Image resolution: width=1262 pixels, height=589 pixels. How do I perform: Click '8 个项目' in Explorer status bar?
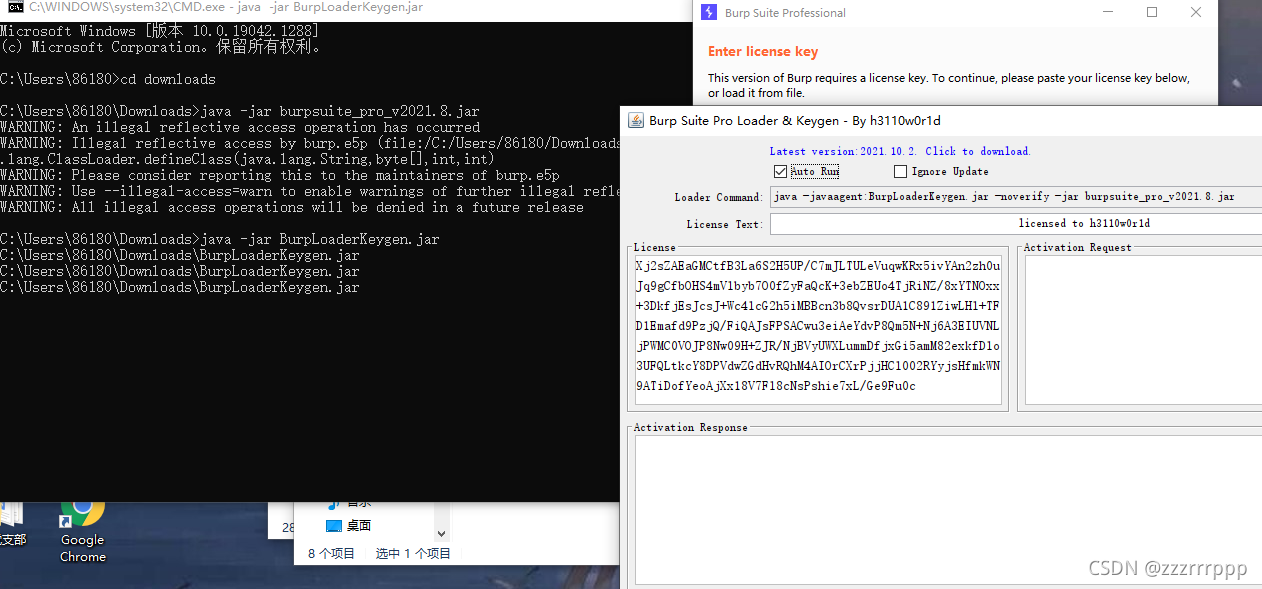[331, 553]
